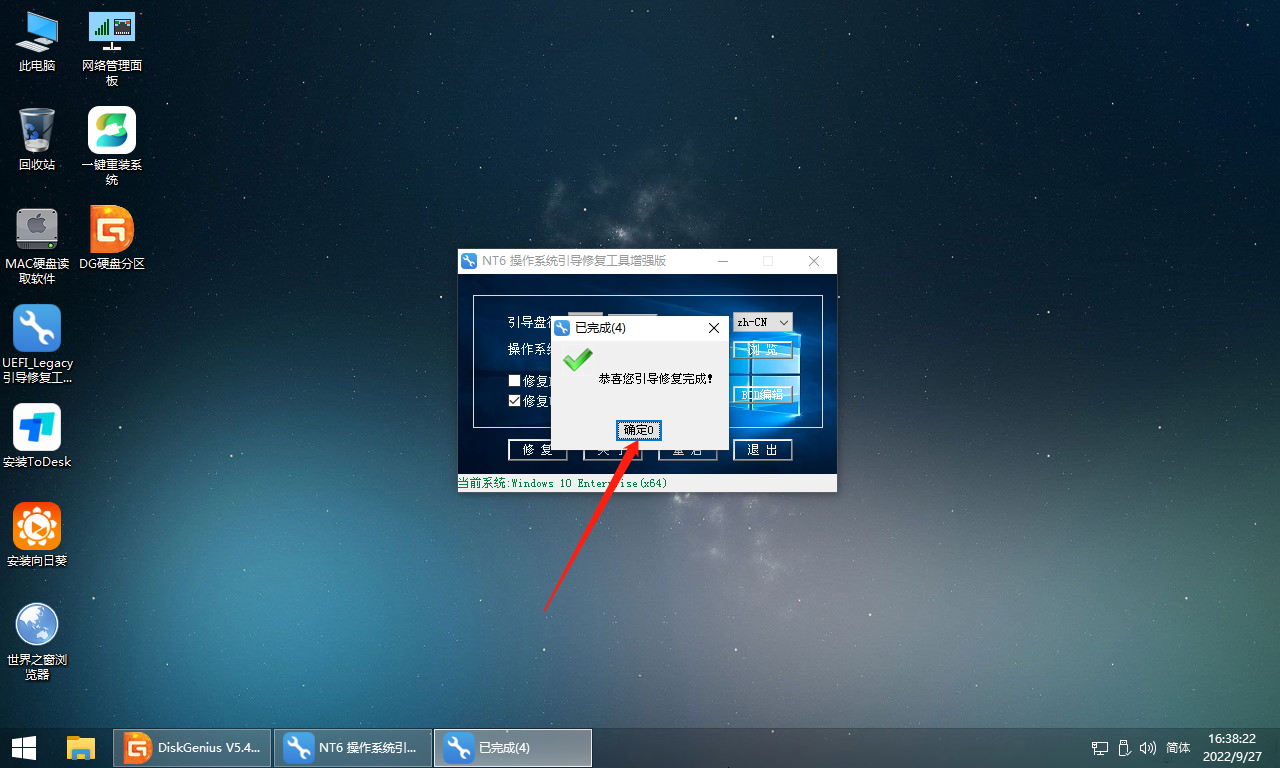Uncheck the ticked 修复 checkbox
This screenshot has height=768, width=1280.
tap(514, 401)
